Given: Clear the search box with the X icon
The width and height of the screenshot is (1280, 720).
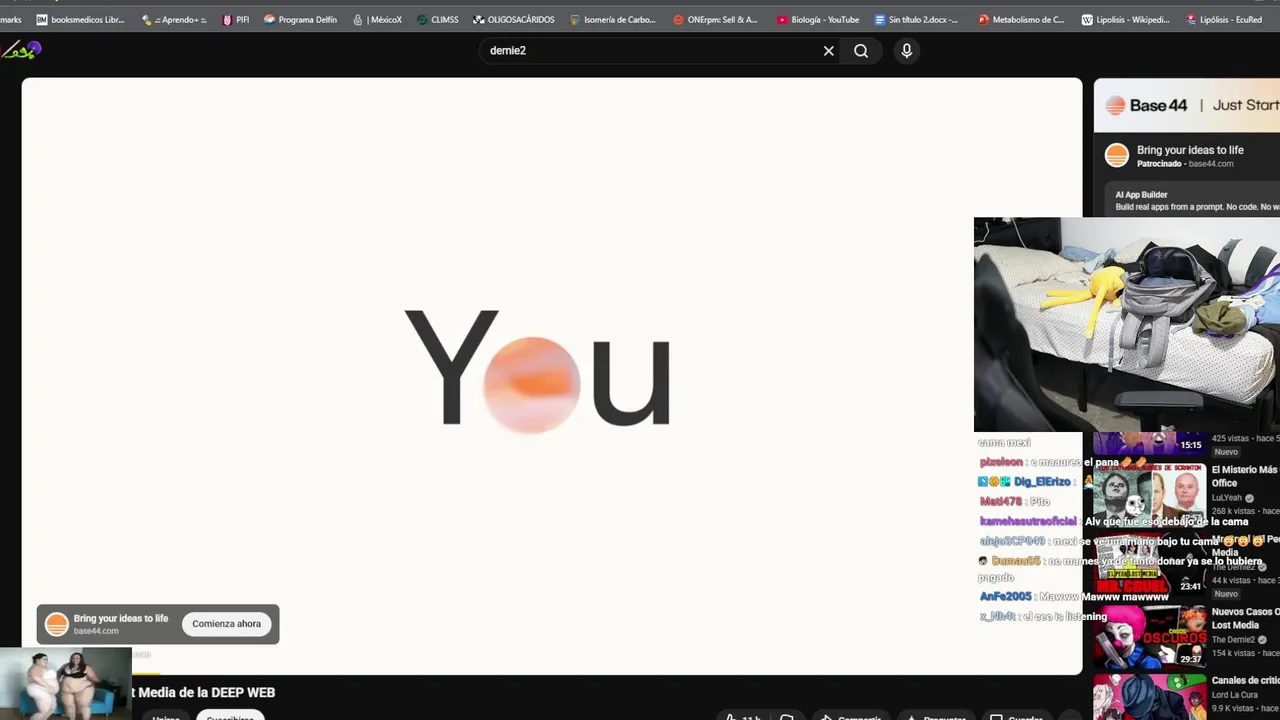Looking at the screenshot, I should [x=829, y=51].
